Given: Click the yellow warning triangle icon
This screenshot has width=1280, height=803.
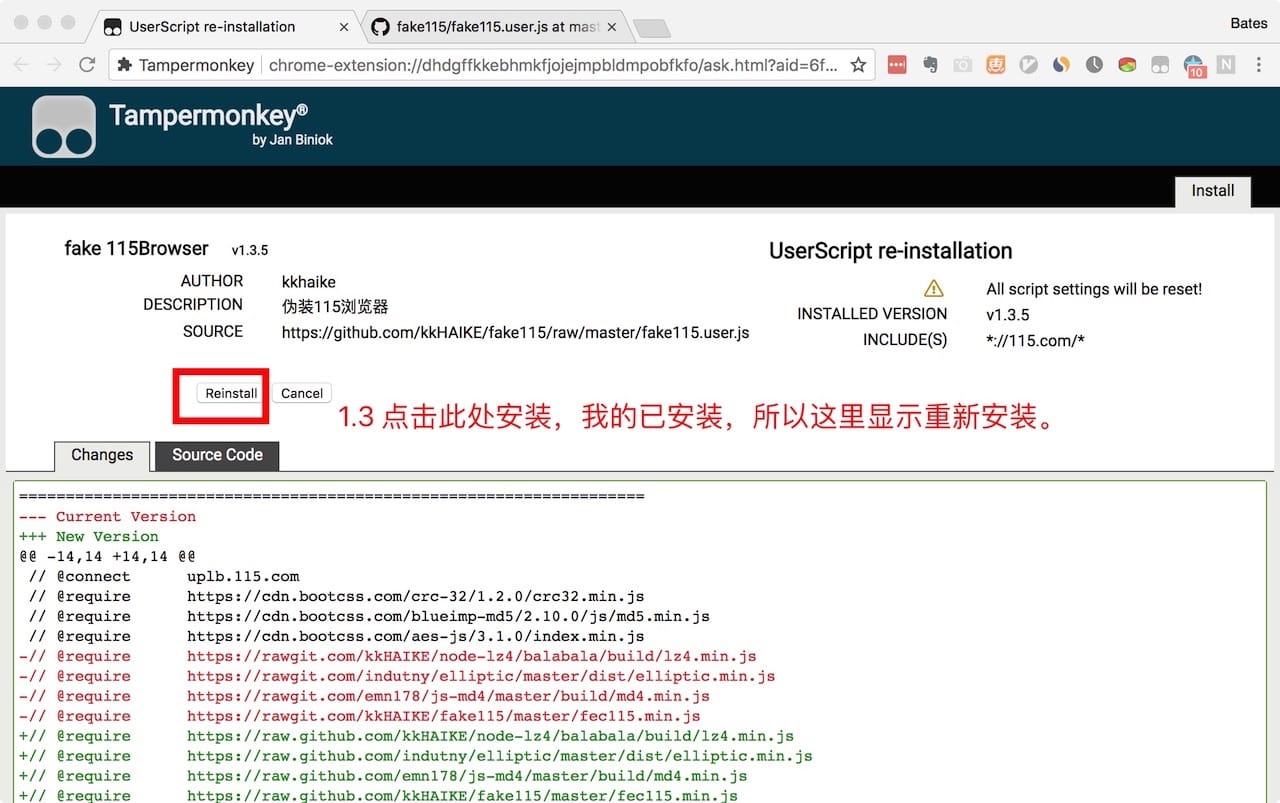Looking at the screenshot, I should click(x=934, y=289).
